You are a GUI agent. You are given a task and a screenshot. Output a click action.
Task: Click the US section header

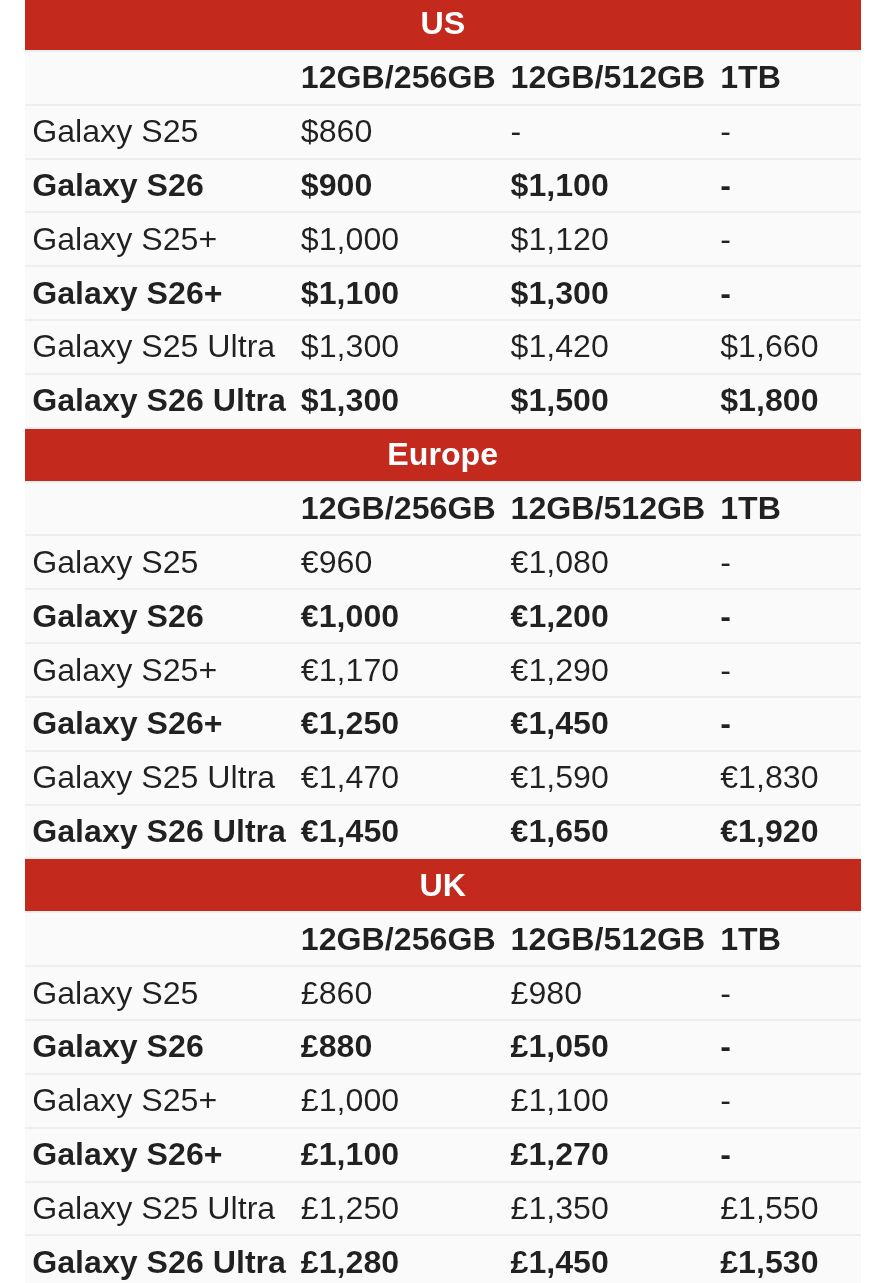(443, 24)
